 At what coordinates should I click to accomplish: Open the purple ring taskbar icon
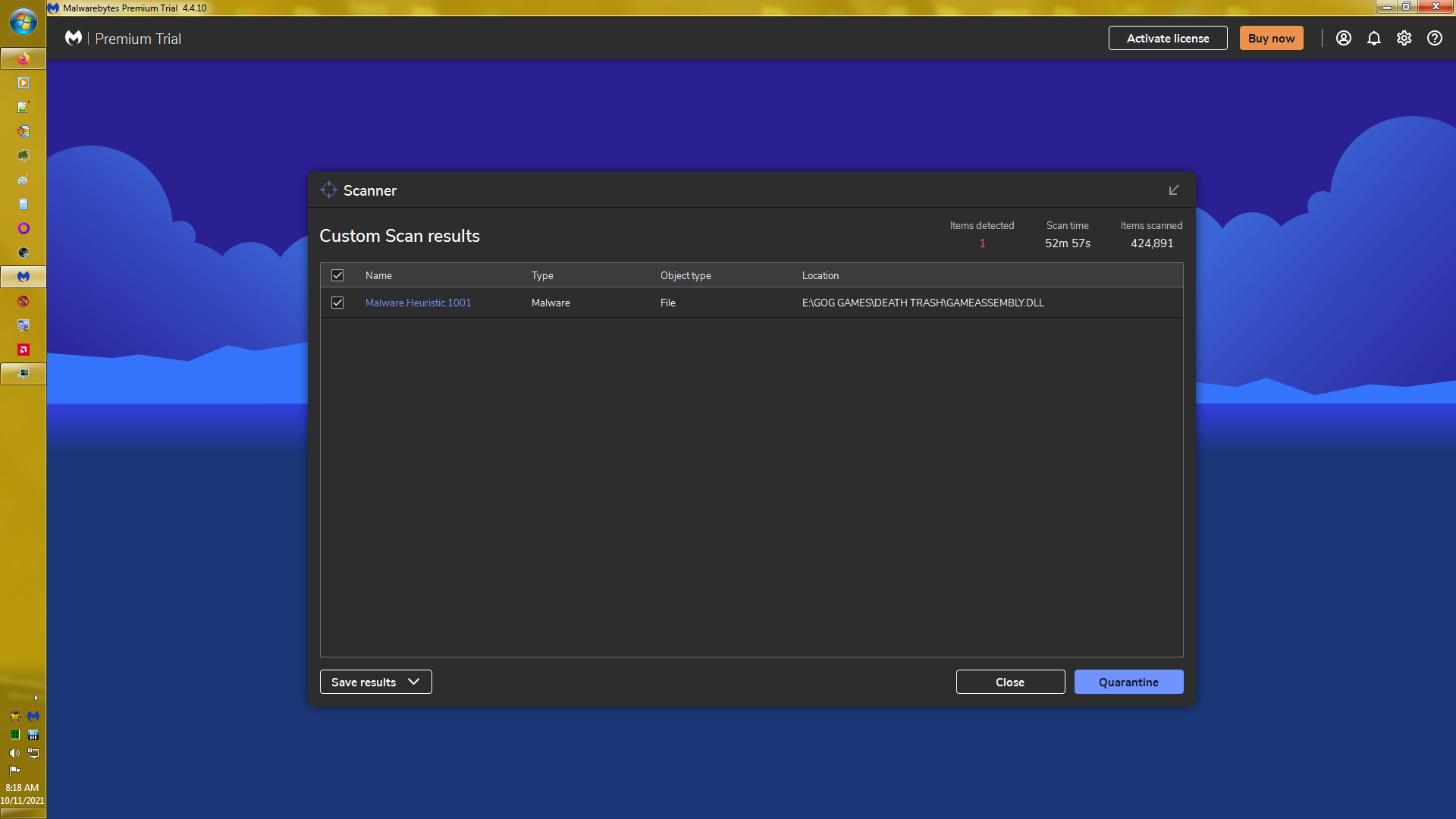click(x=24, y=228)
